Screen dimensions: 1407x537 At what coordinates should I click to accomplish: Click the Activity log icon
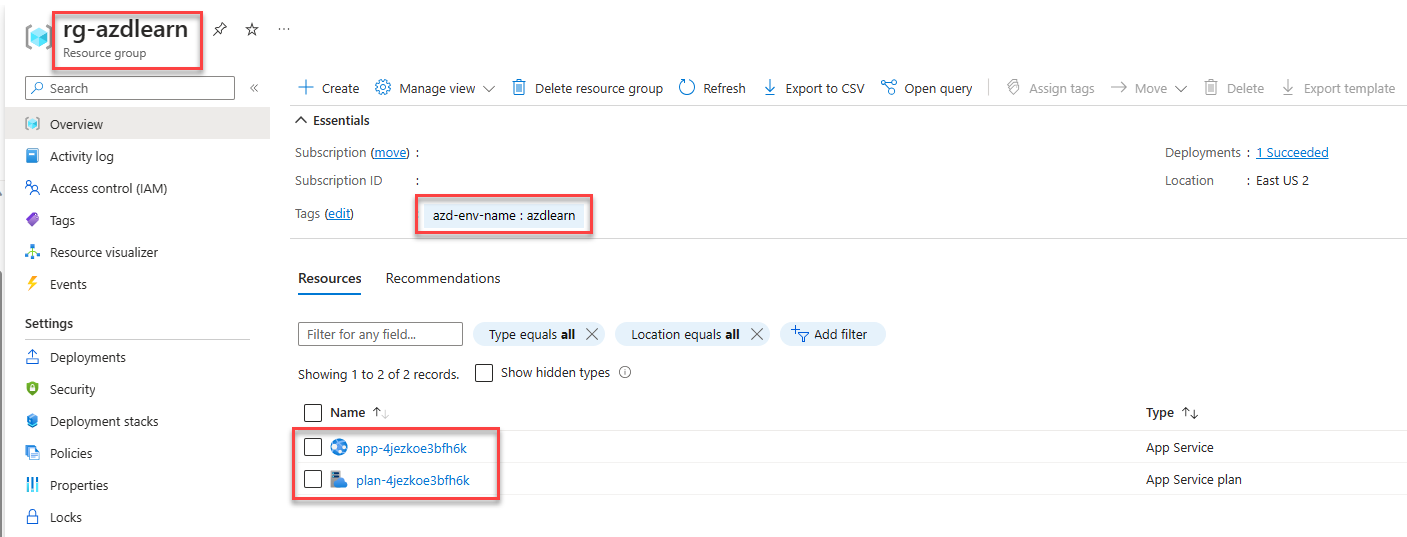pos(33,156)
